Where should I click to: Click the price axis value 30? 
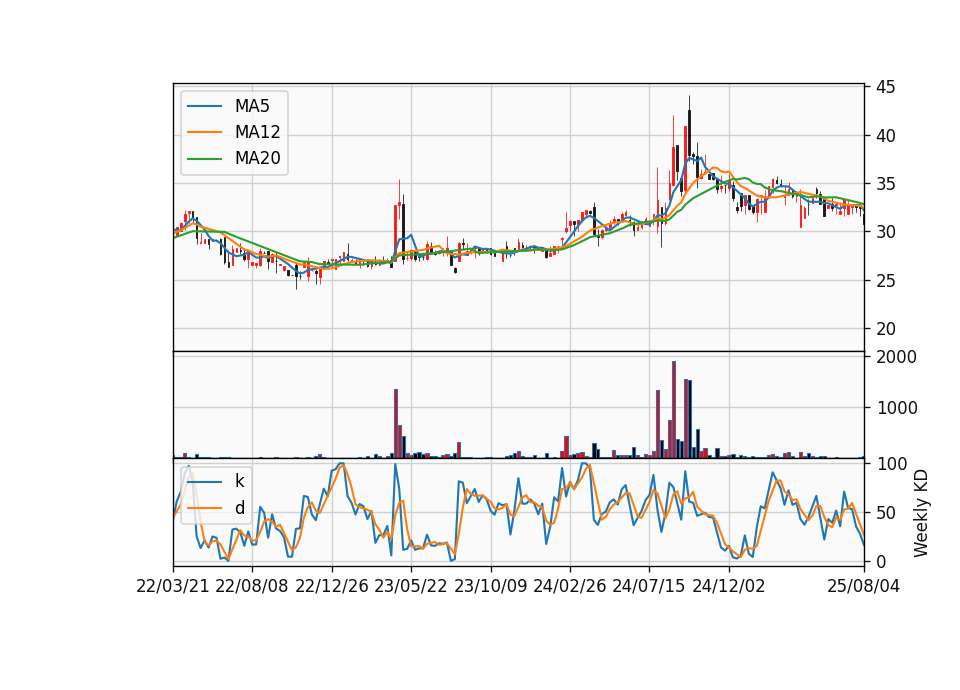coord(885,232)
